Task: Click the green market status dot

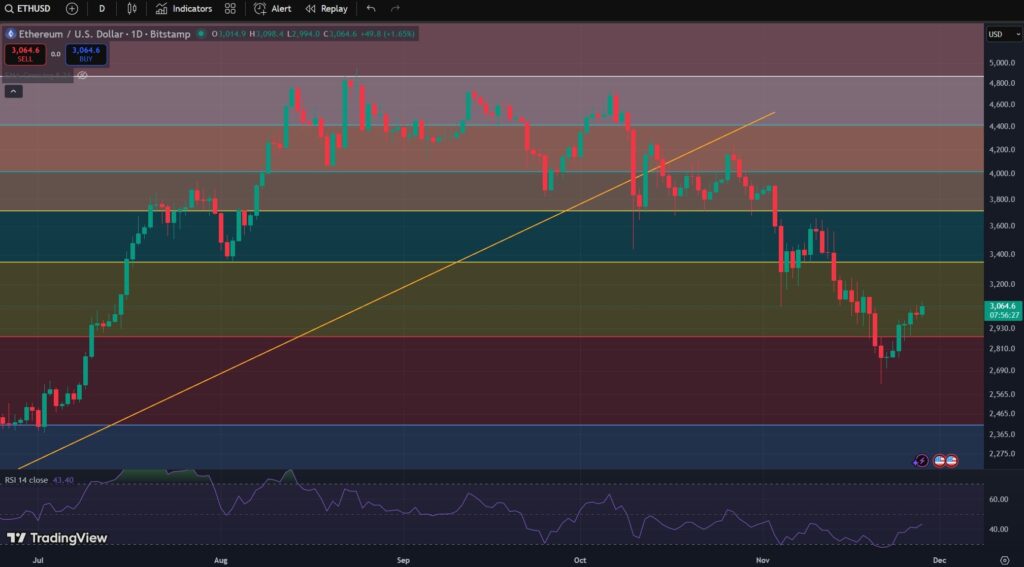Action: click(201, 34)
